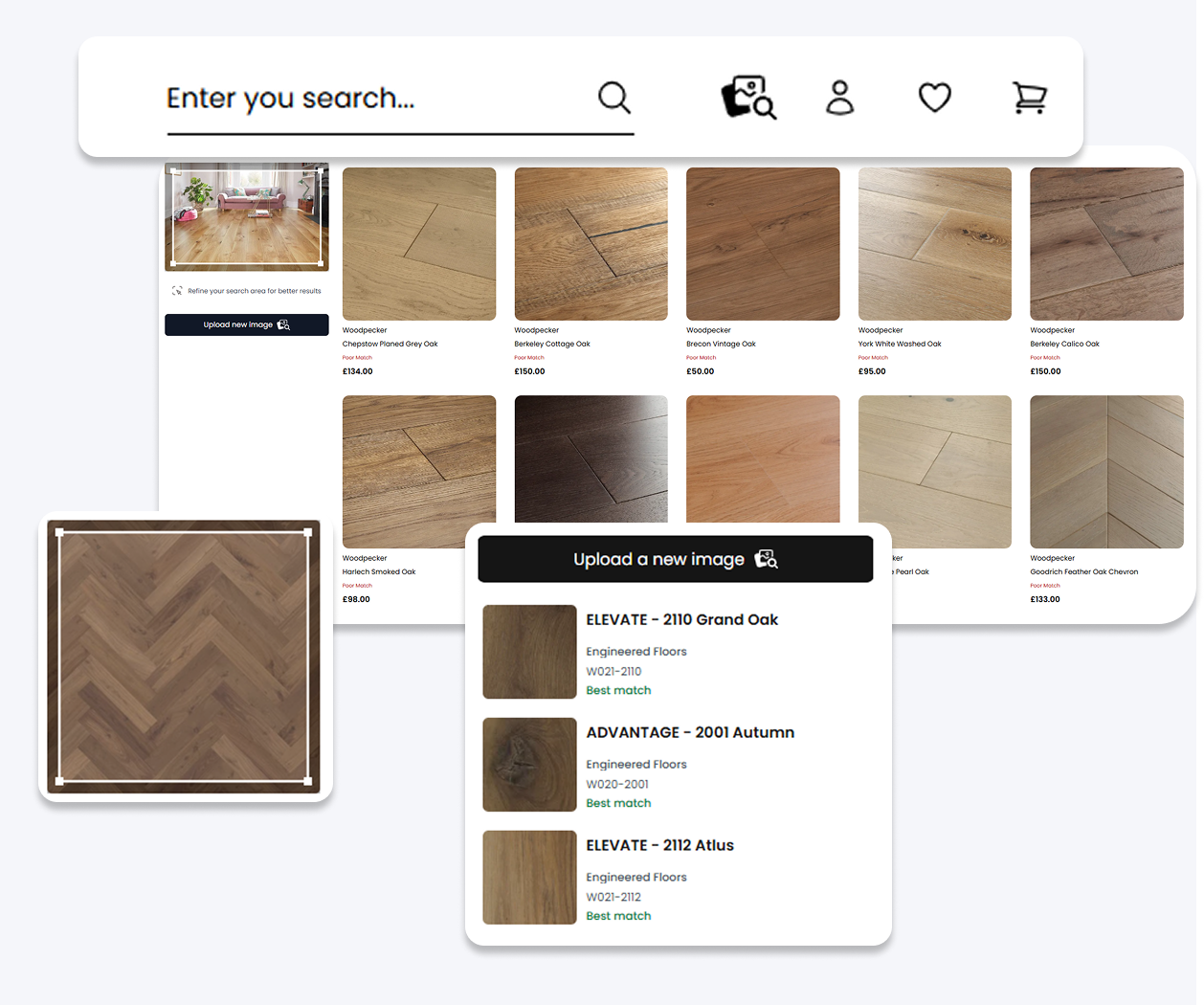View wishlist via the heart icon
This screenshot has height=1005, width=1204.
tap(934, 97)
